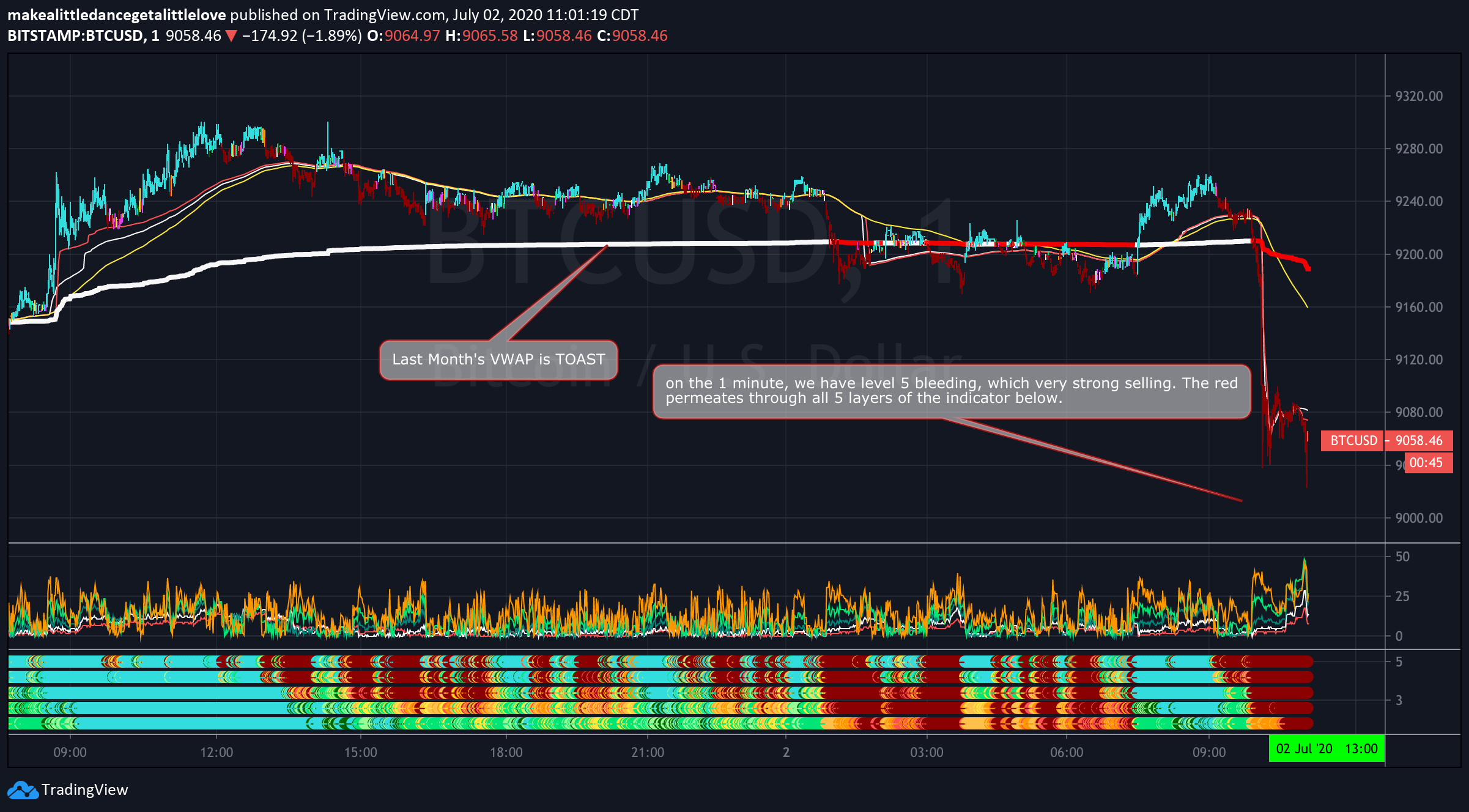Click the TradingView cloud logo icon
Image resolution: width=1469 pixels, height=812 pixels.
coord(23,790)
